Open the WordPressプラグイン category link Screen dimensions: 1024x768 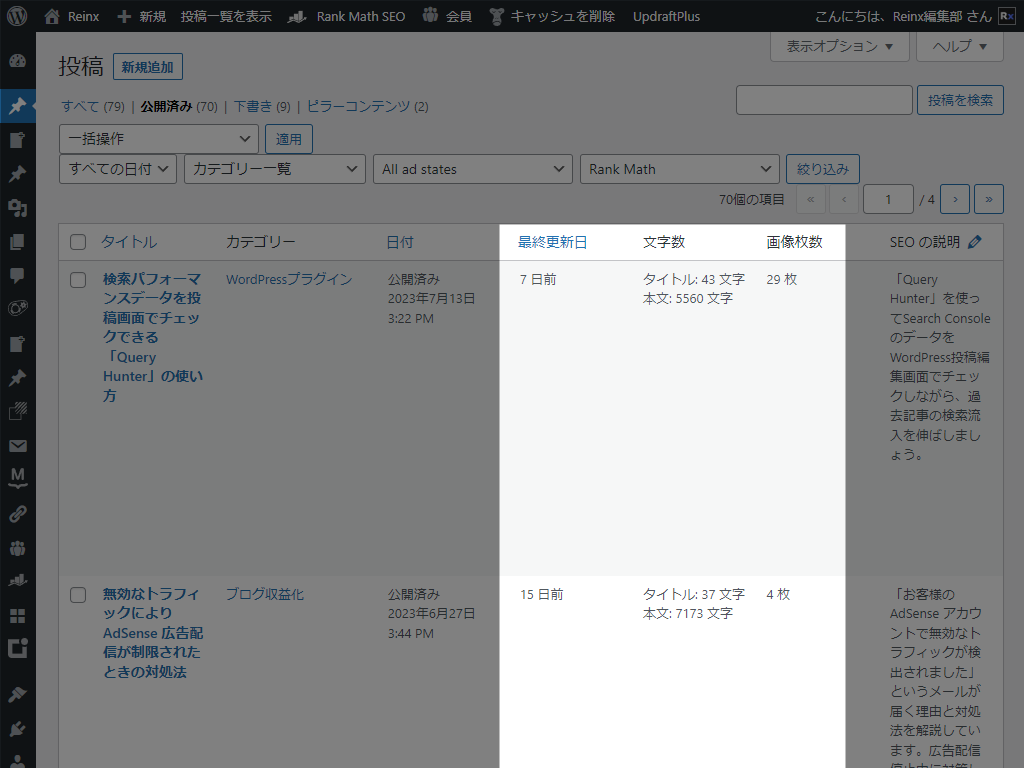(x=289, y=280)
